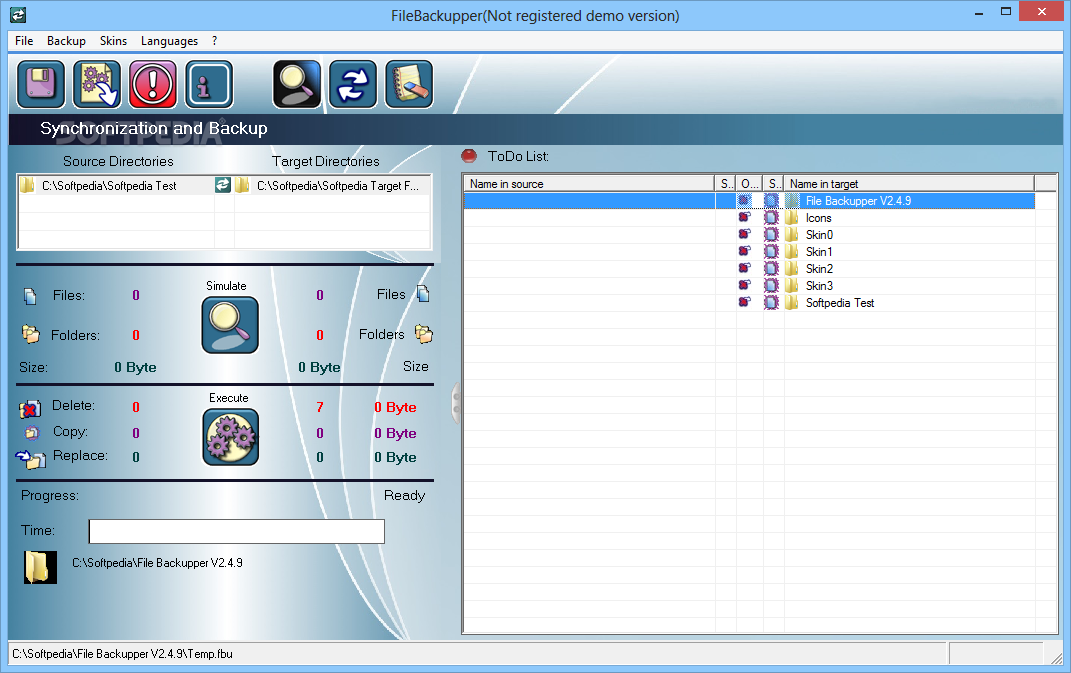Select the File Backupper V2.4.9 row
The width and height of the screenshot is (1071, 673).
[x=749, y=201]
